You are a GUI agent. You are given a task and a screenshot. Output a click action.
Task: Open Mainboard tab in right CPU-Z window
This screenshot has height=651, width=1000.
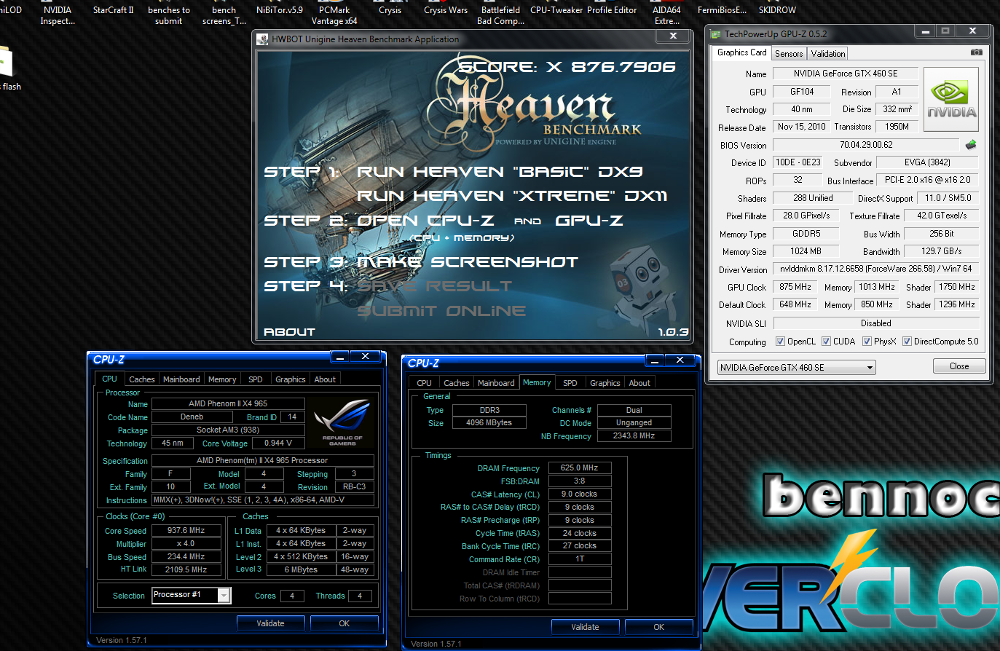coord(496,383)
